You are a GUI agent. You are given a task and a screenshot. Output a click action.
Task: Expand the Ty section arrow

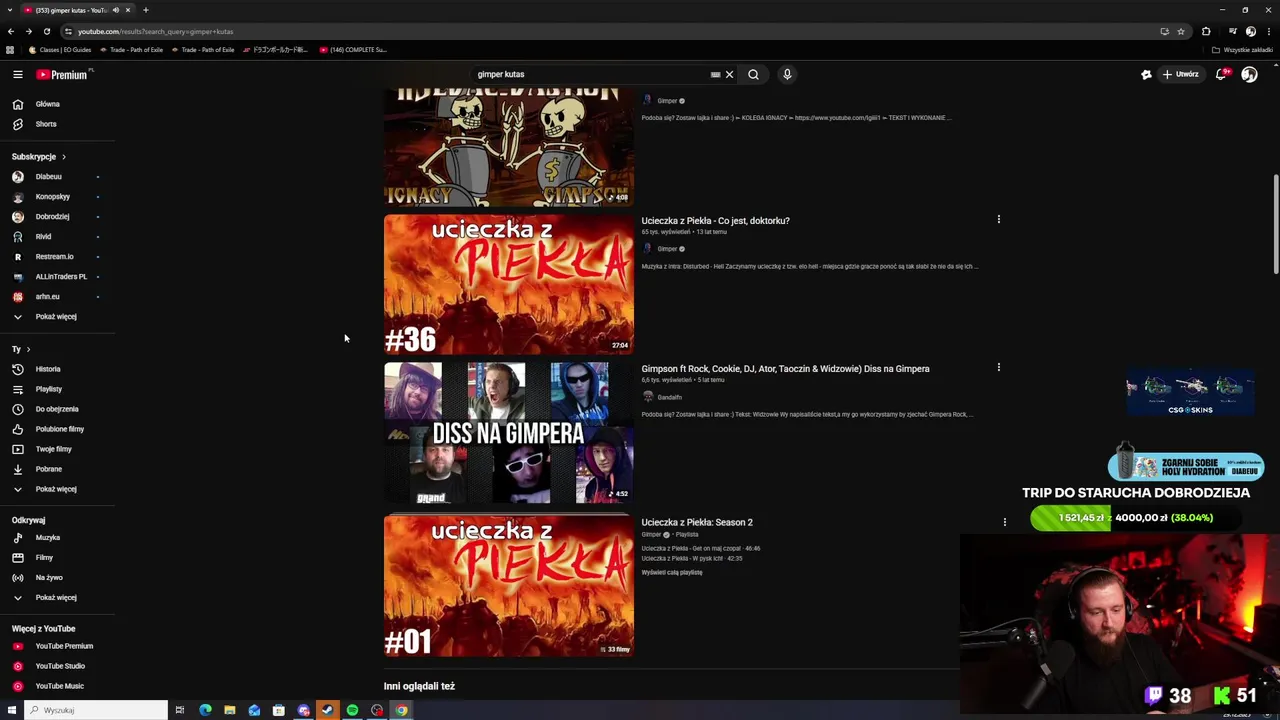(x=28, y=349)
